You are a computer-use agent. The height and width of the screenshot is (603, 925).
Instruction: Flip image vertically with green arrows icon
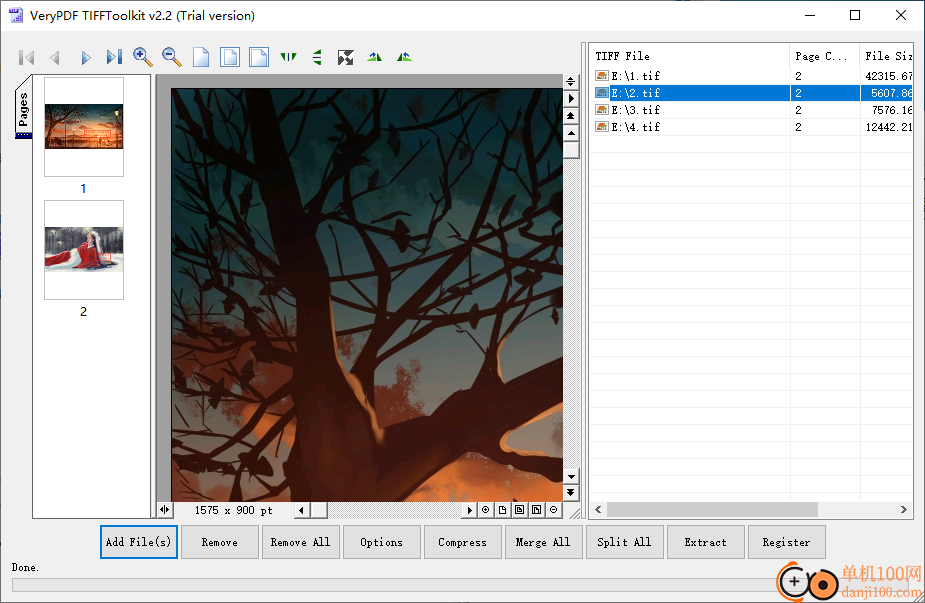[x=317, y=57]
